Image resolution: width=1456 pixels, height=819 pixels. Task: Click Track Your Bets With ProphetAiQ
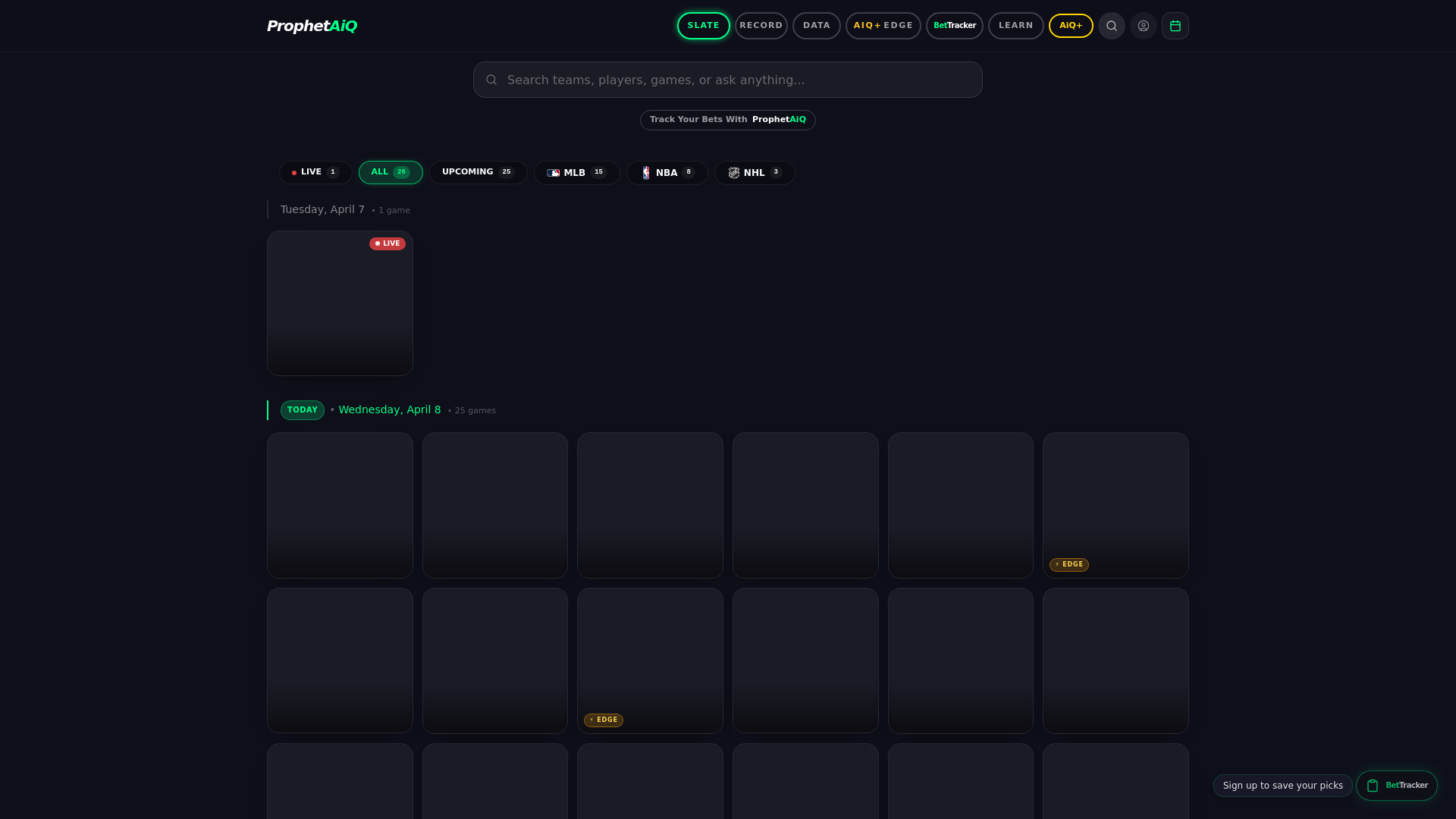[727, 120]
